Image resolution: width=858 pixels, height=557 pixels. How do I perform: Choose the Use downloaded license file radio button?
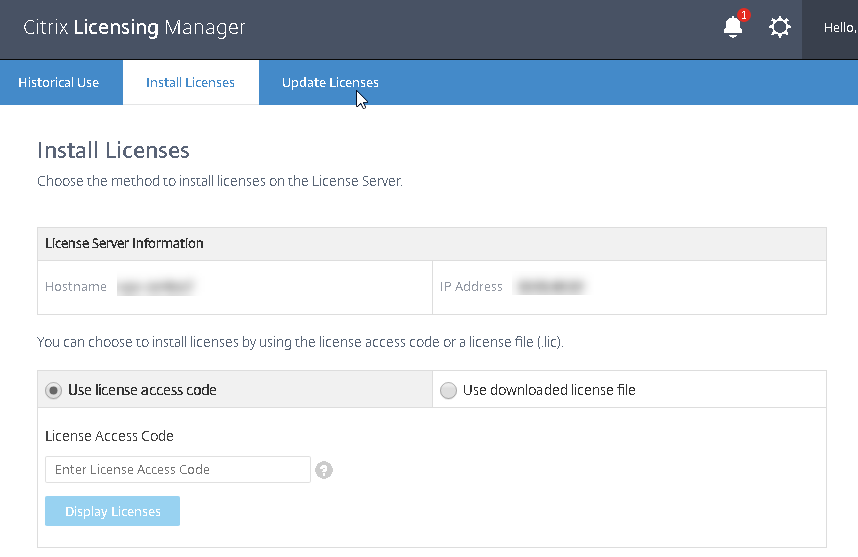click(x=448, y=390)
